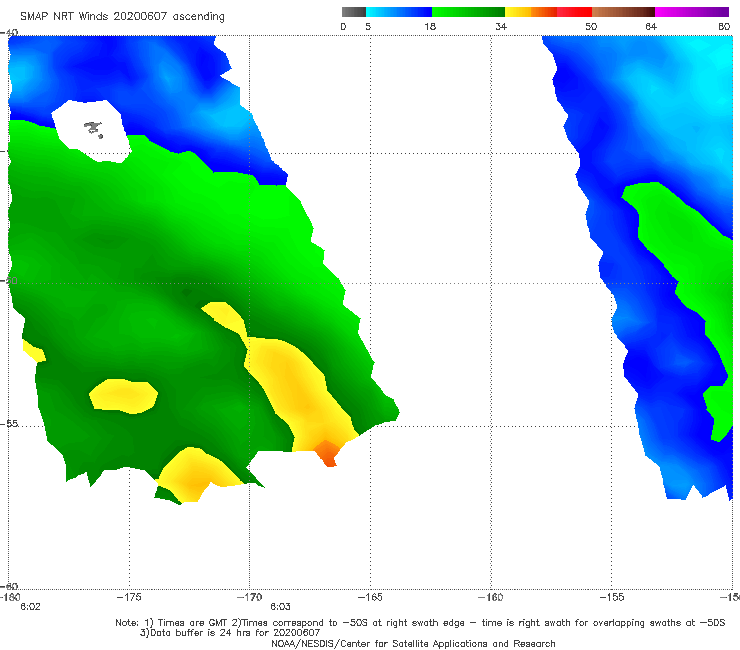Pick the brown segment of the color bar
Screen dimensions: 740x650
tap(623, 12)
